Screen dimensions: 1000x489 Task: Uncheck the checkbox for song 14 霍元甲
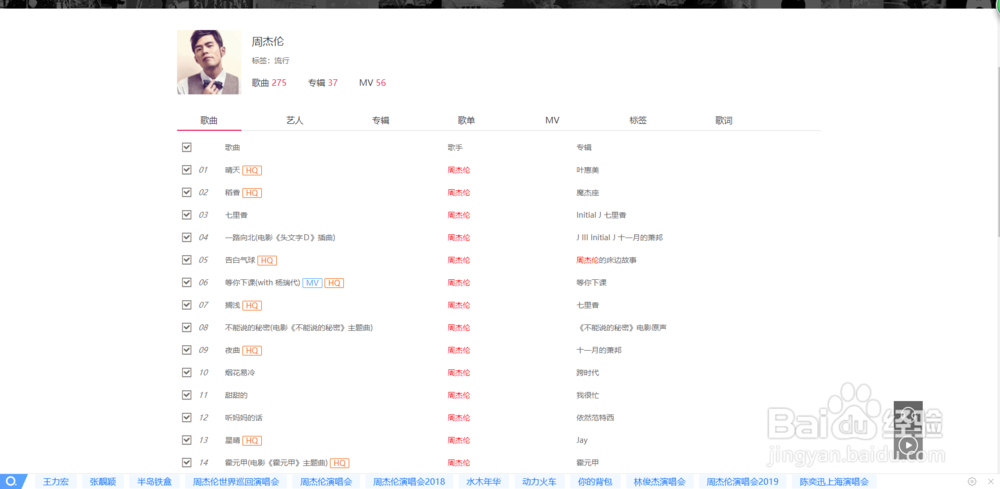187,462
